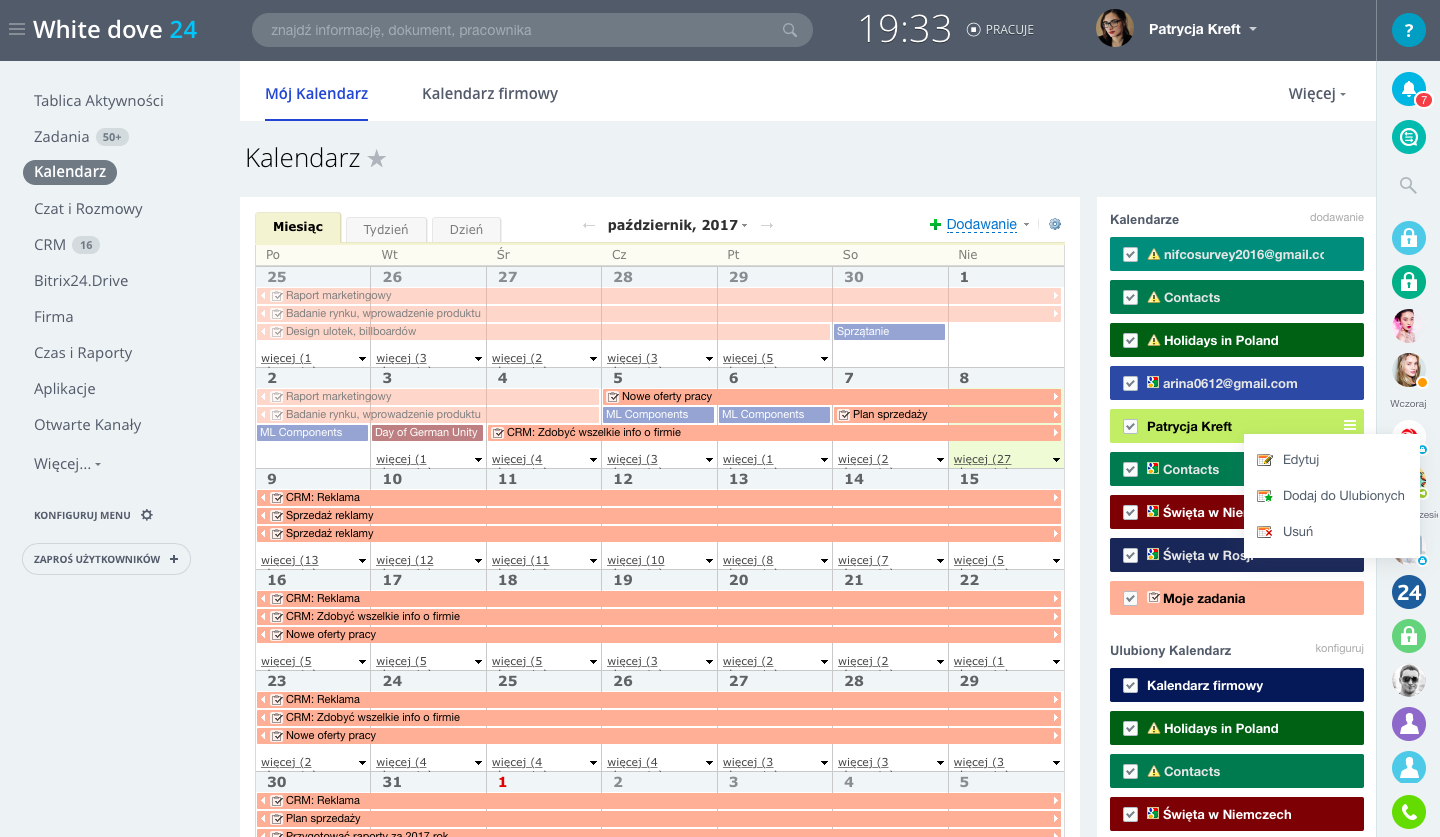The width and height of the screenshot is (1440, 837).
Task: Click the calendar settings gear icon
Action: (x=1054, y=225)
